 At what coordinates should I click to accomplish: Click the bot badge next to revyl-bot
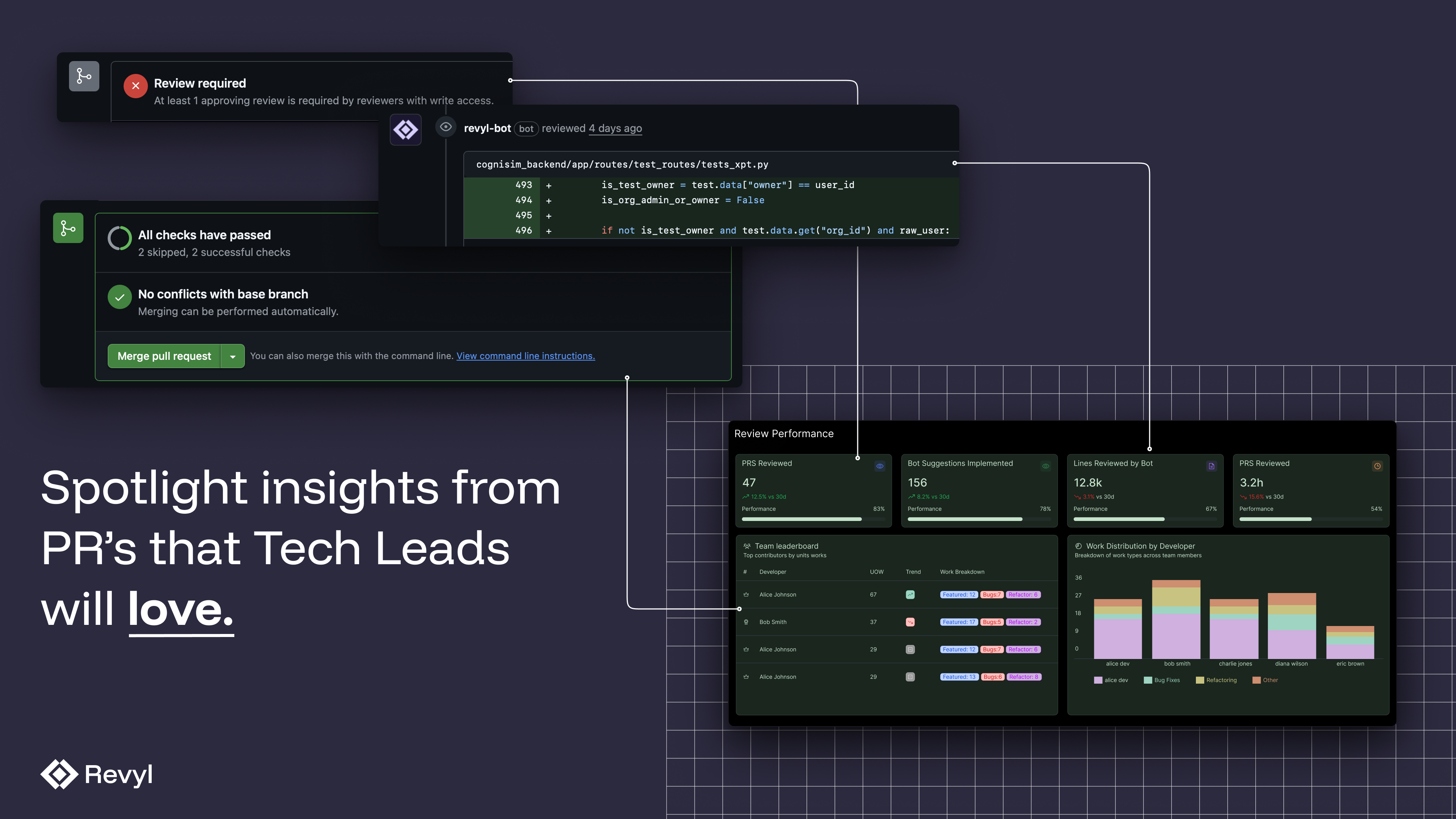(x=526, y=129)
